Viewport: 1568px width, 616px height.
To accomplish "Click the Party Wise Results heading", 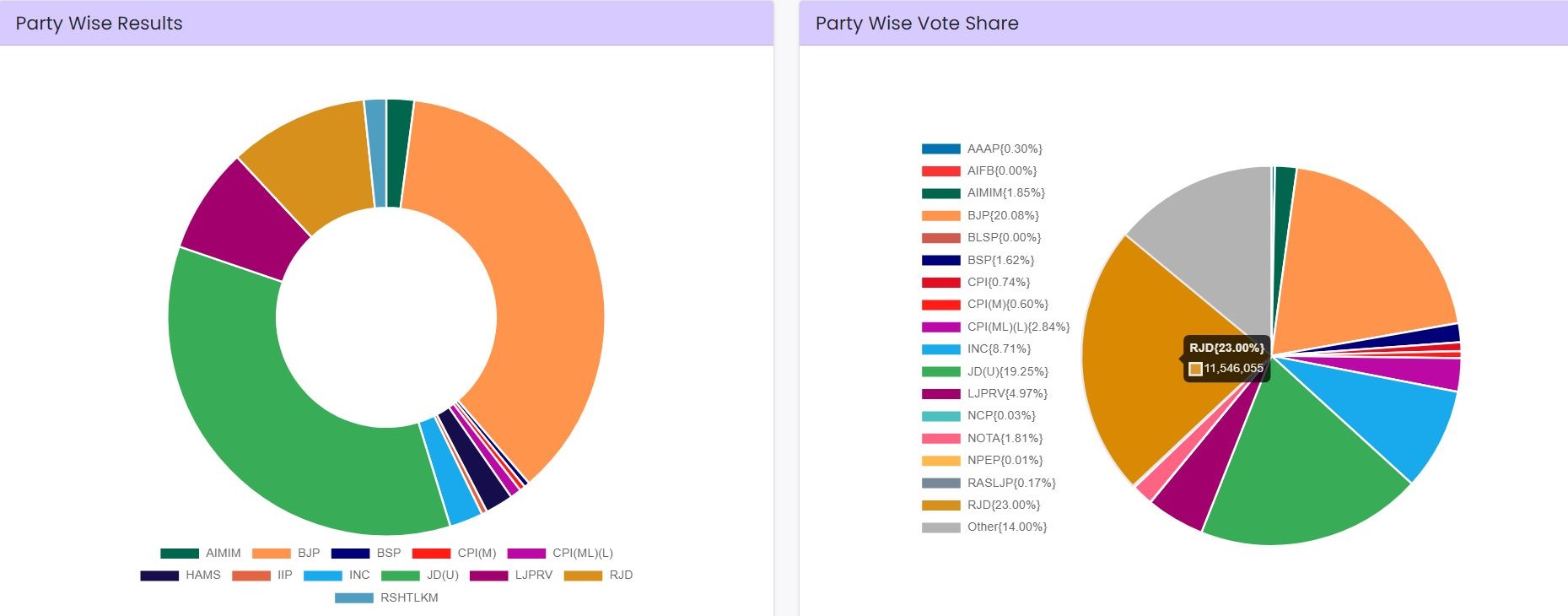I will (x=99, y=24).
